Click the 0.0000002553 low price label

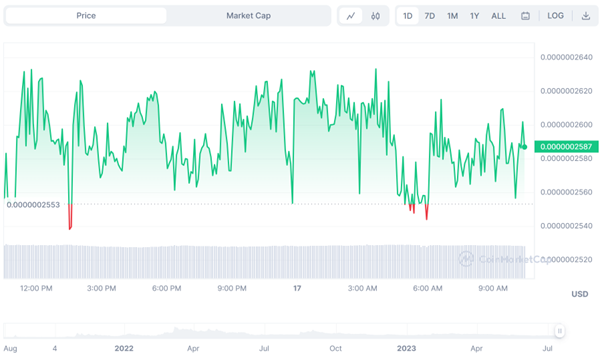coord(33,205)
